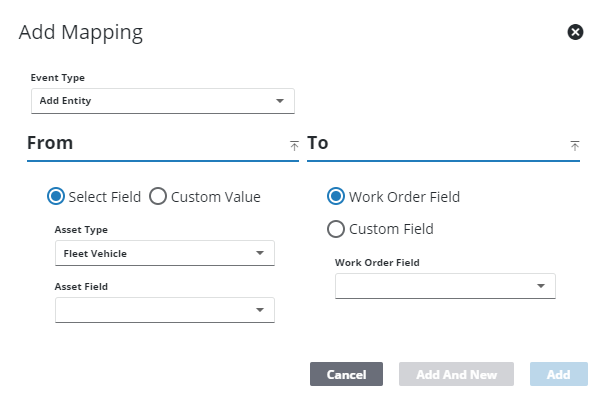Click the Asset Type label text
The width and height of the screenshot is (606, 410).
[x=82, y=230]
